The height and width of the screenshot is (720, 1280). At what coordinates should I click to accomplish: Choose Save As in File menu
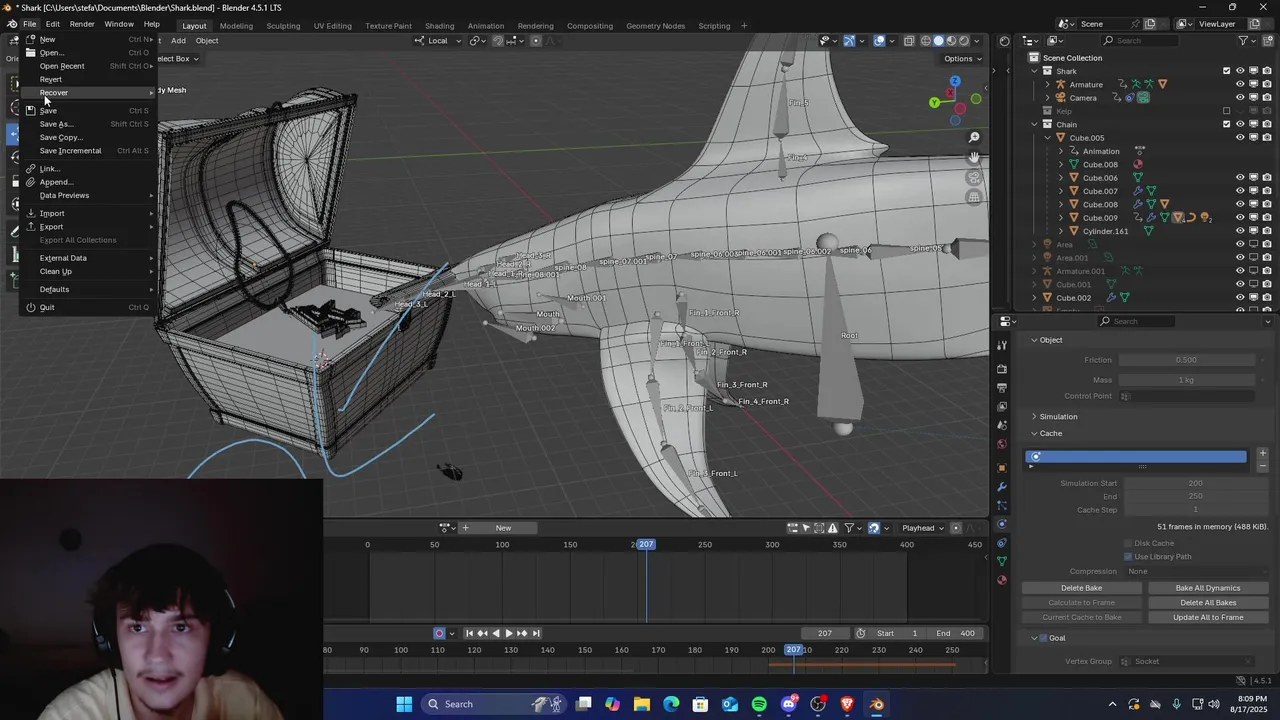89,124
